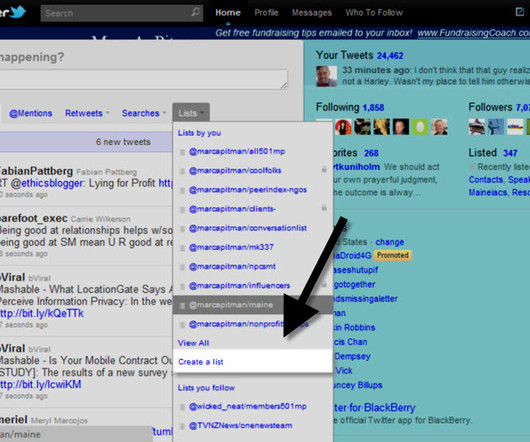The image size is (530, 442).
Task: Click the lock icon beside @marcapitman/clients-
Action: click(324, 207)
